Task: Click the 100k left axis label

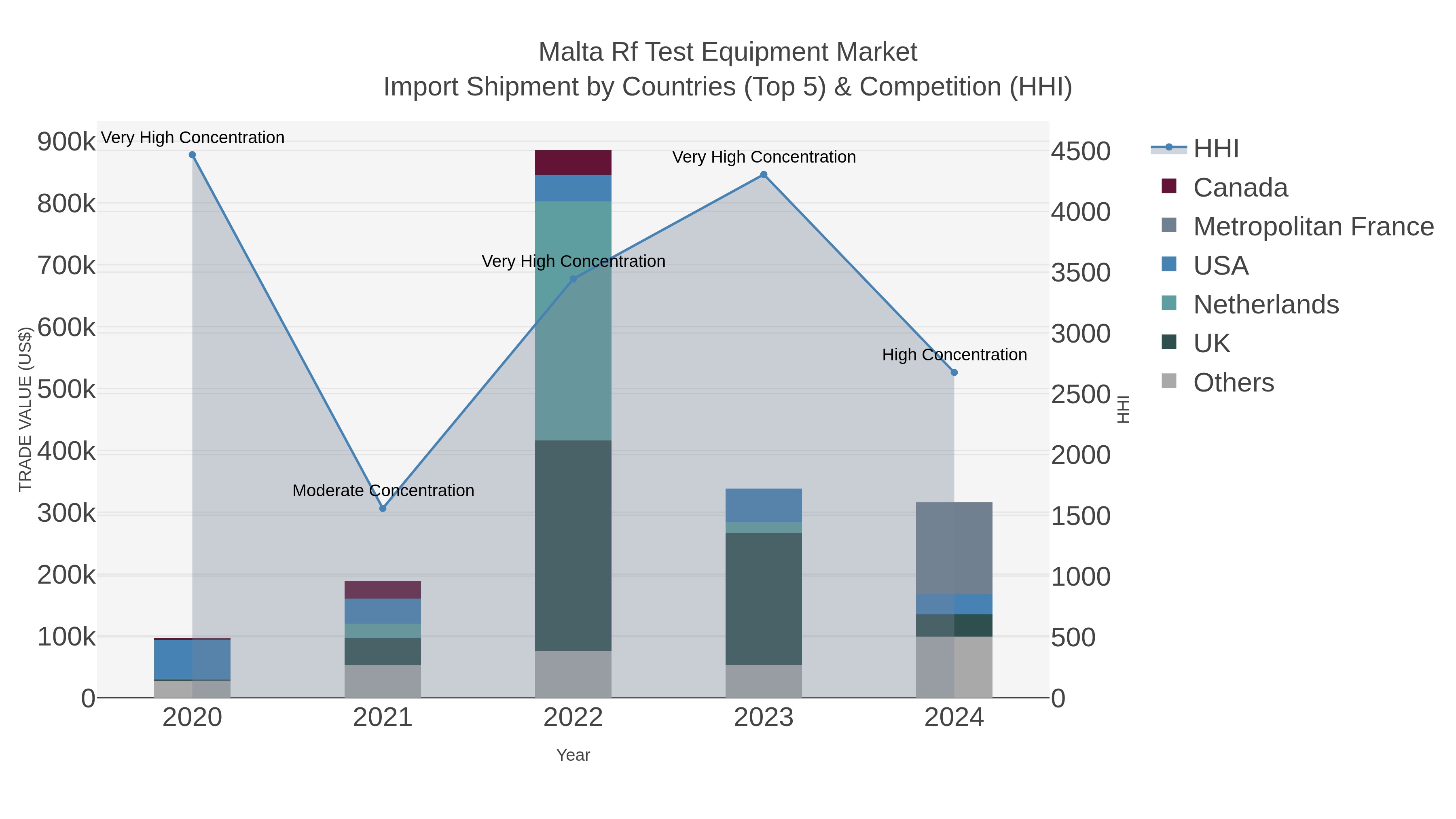Action: click(x=67, y=637)
